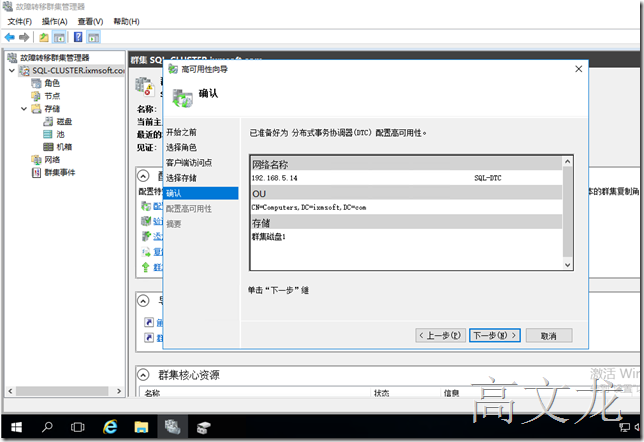The image size is (644, 442).
Task: Select 客户端访问点 wizard step
Action: tap(189, 163)
